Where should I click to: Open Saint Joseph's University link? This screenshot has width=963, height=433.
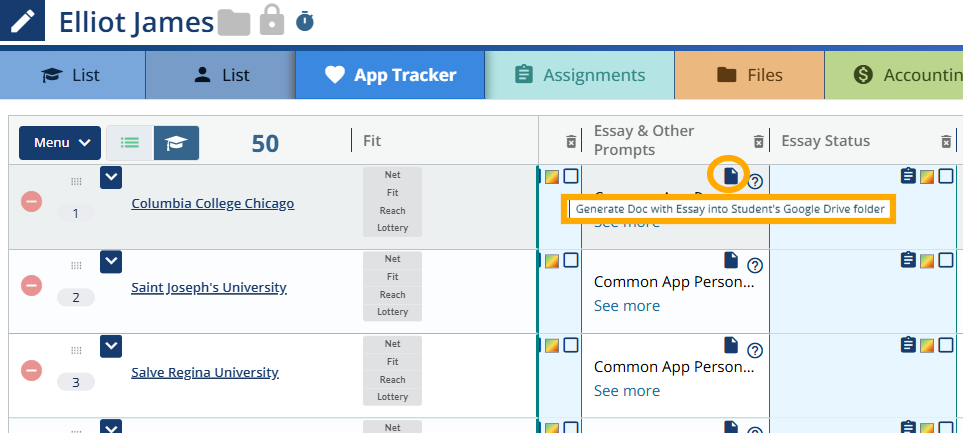coord(209,287)
